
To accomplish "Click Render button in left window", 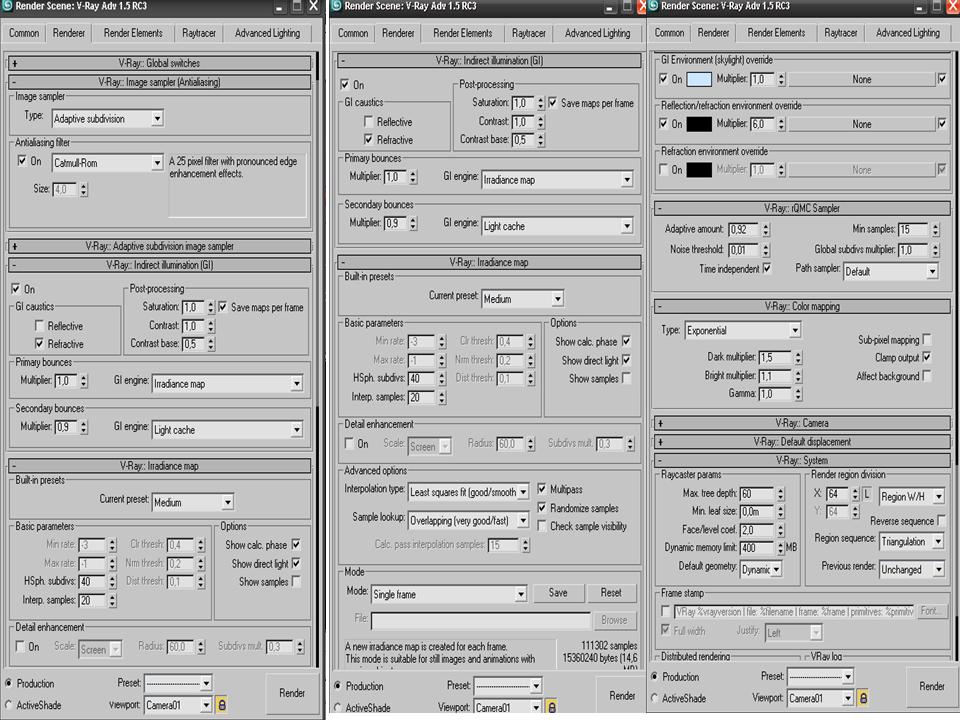I will coord(292,693).
